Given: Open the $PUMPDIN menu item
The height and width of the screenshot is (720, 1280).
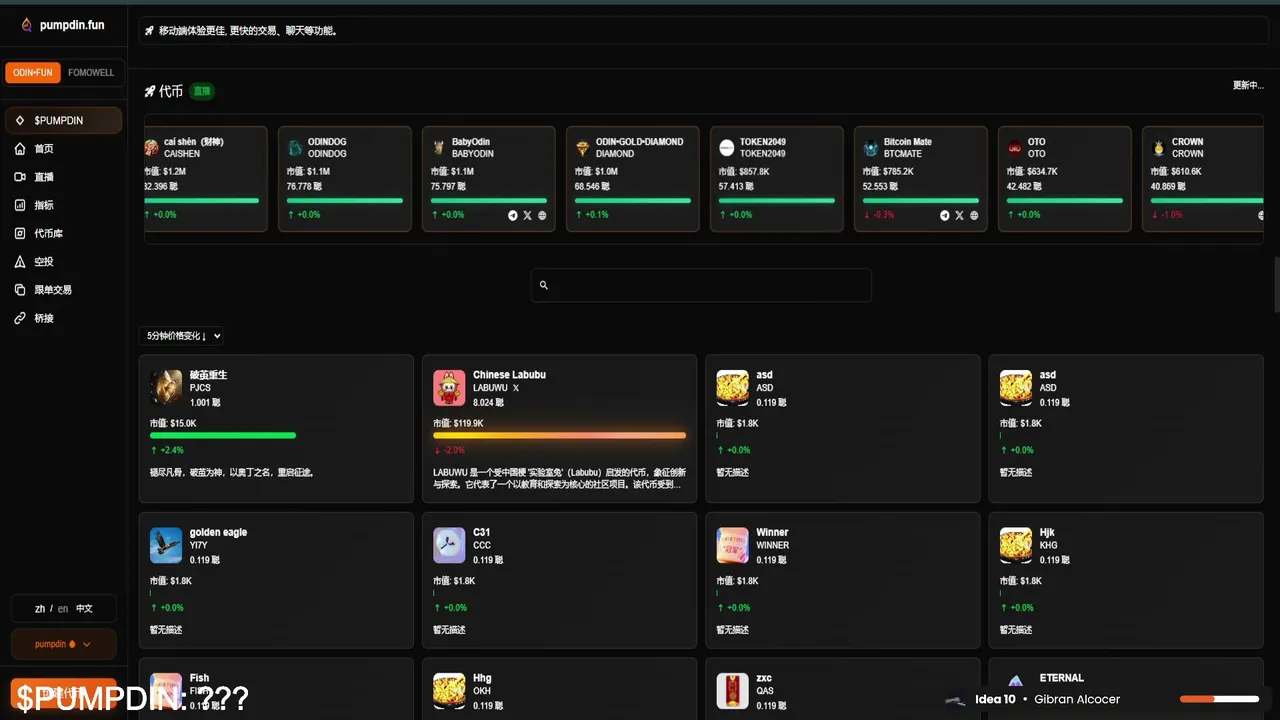Looking at the screenshot, I should (x=63, y=121).
